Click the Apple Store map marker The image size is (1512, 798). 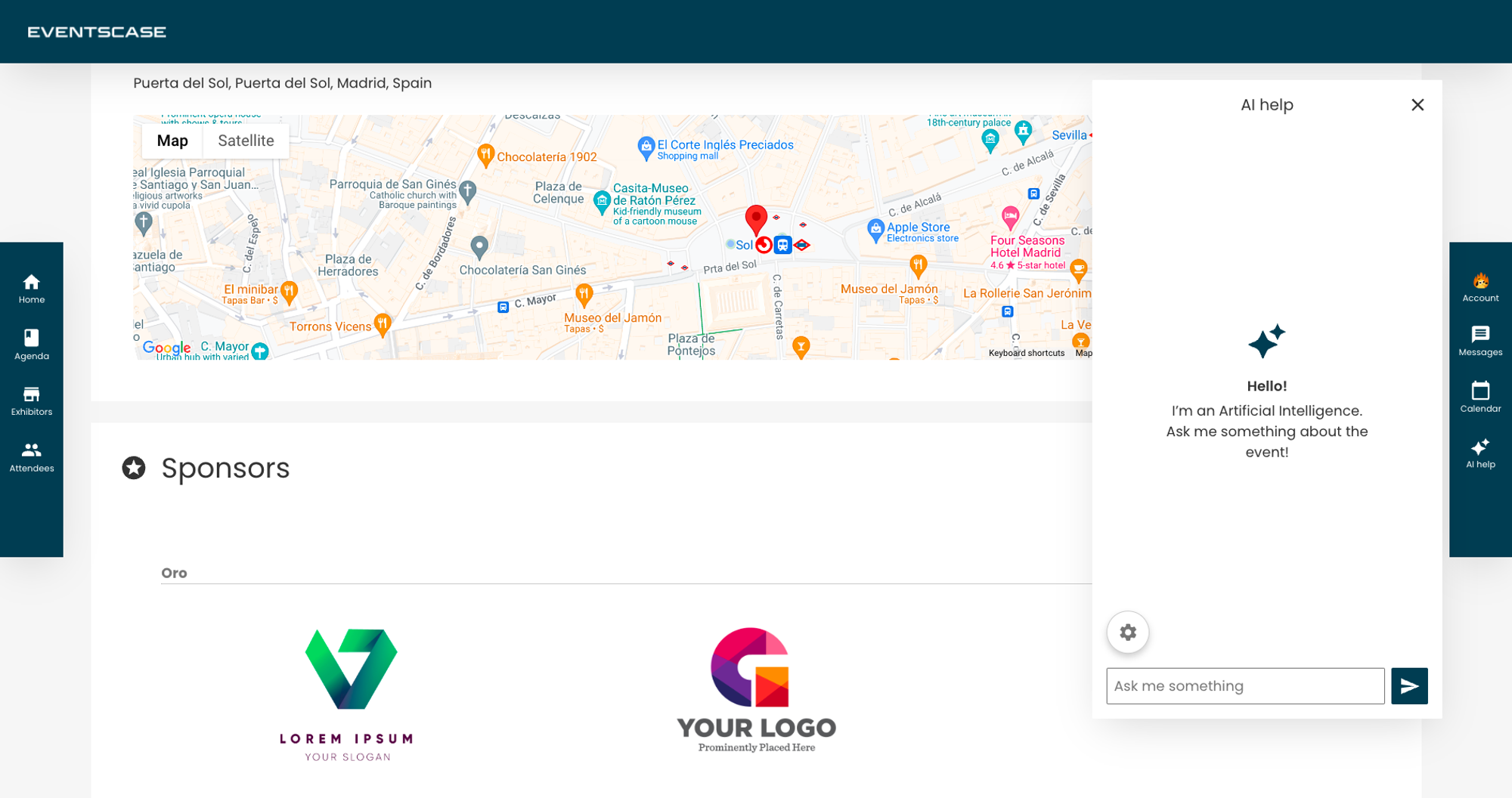coord(875,230)
